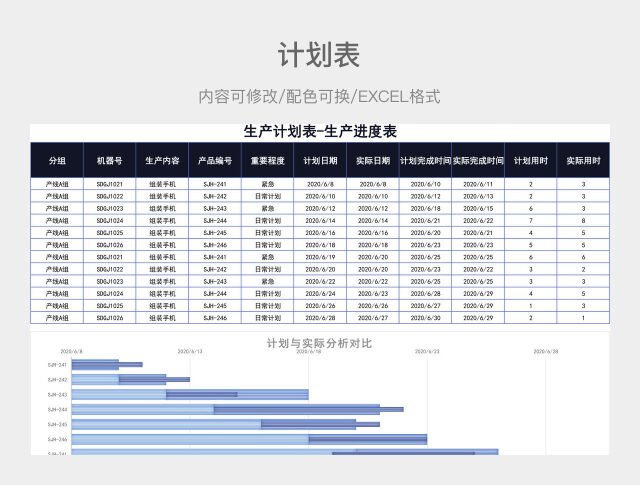
Task: Click the 2020/6/23 chart date axis label
Action: pyautogui.click(x=427, y=352)
